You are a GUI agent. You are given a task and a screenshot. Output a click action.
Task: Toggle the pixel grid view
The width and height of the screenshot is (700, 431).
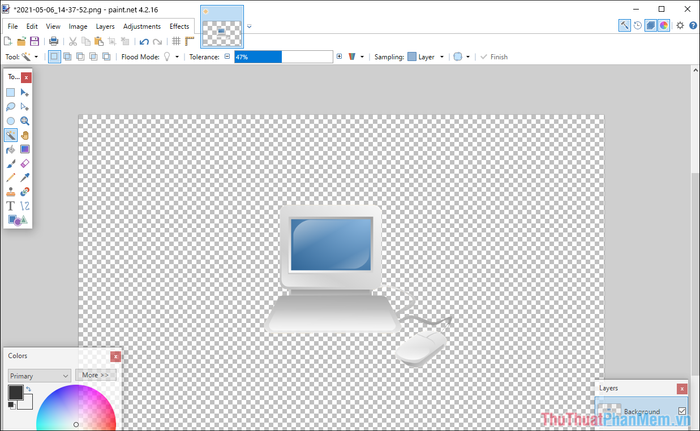176,42
